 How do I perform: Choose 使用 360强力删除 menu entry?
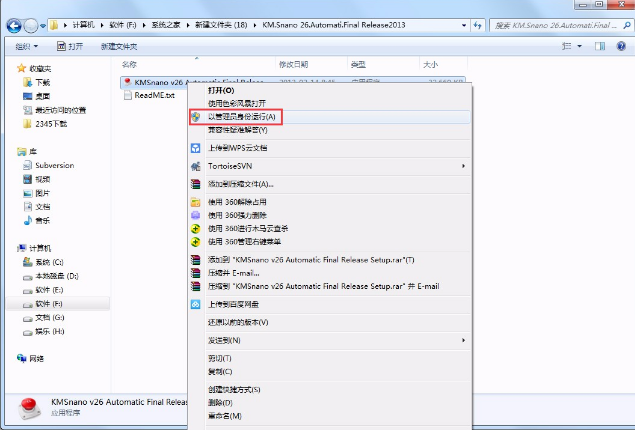[237, 215]
